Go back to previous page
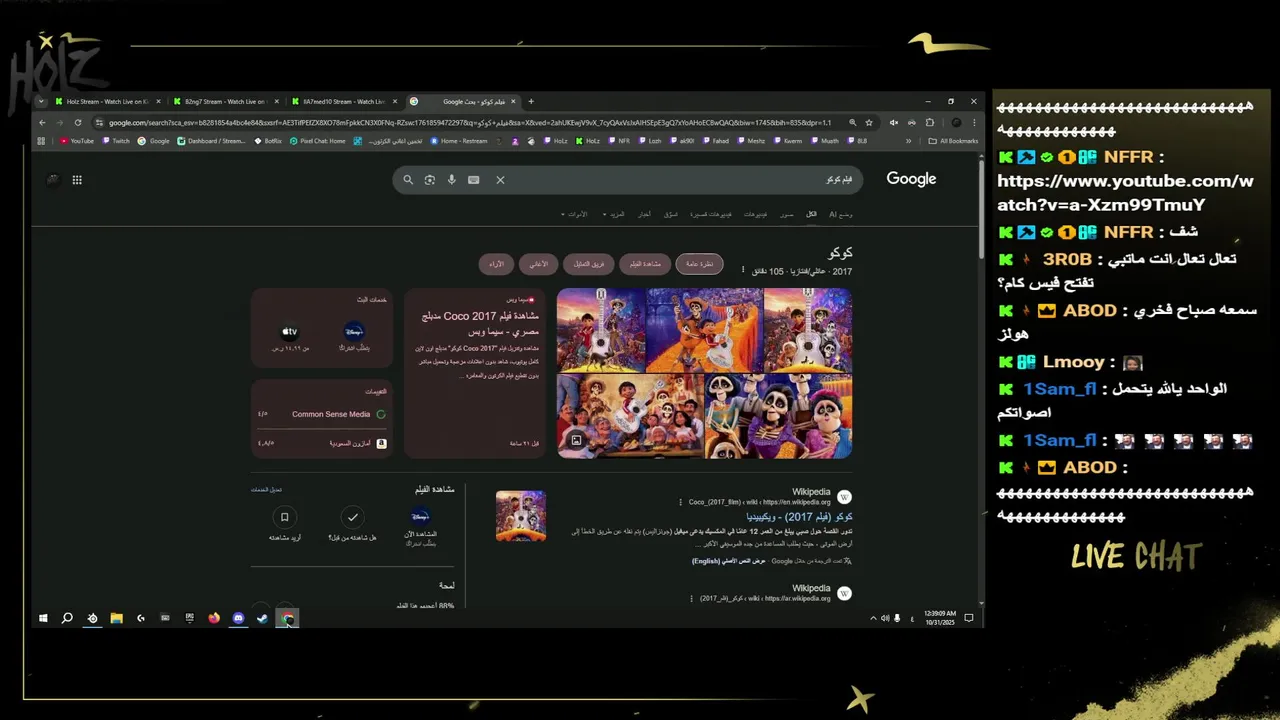The image size is (1280, 720). coord(42,123)
